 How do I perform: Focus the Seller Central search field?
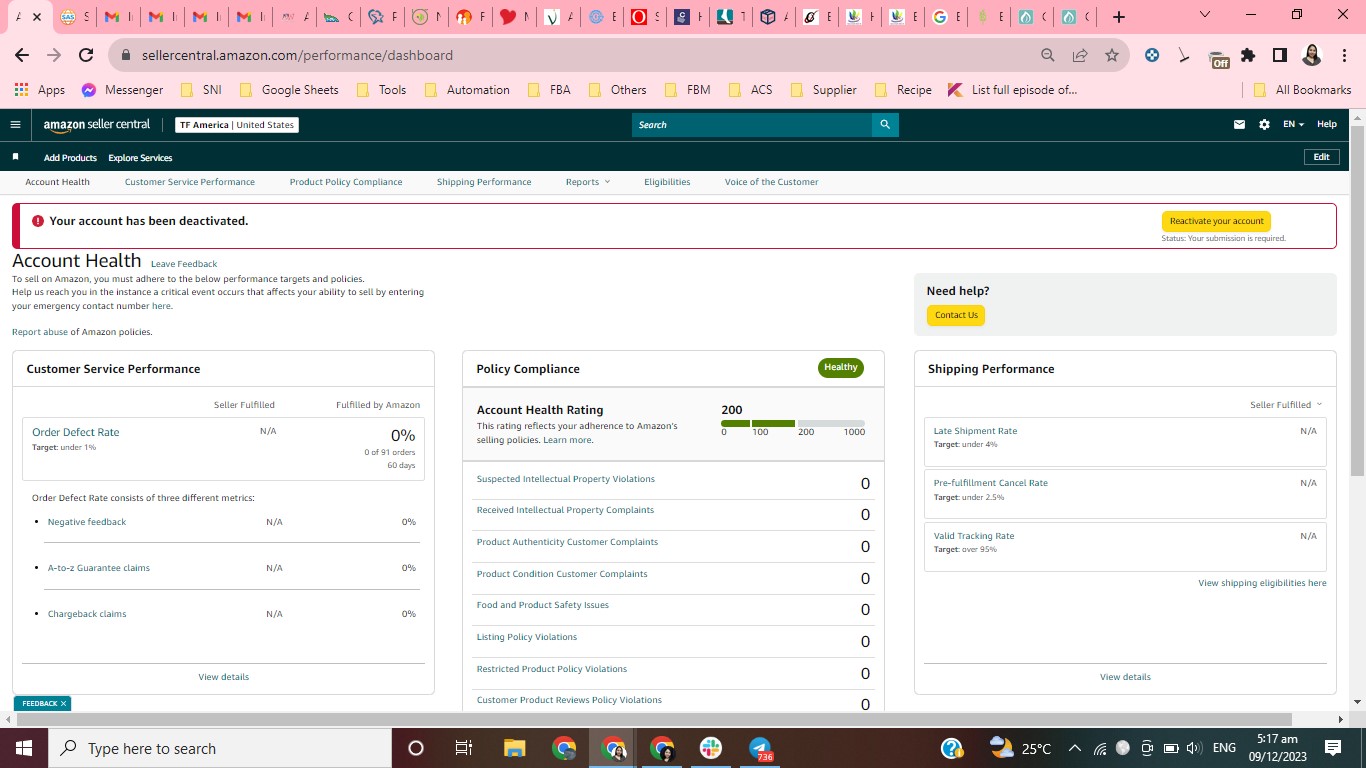(x=752, y=125)
